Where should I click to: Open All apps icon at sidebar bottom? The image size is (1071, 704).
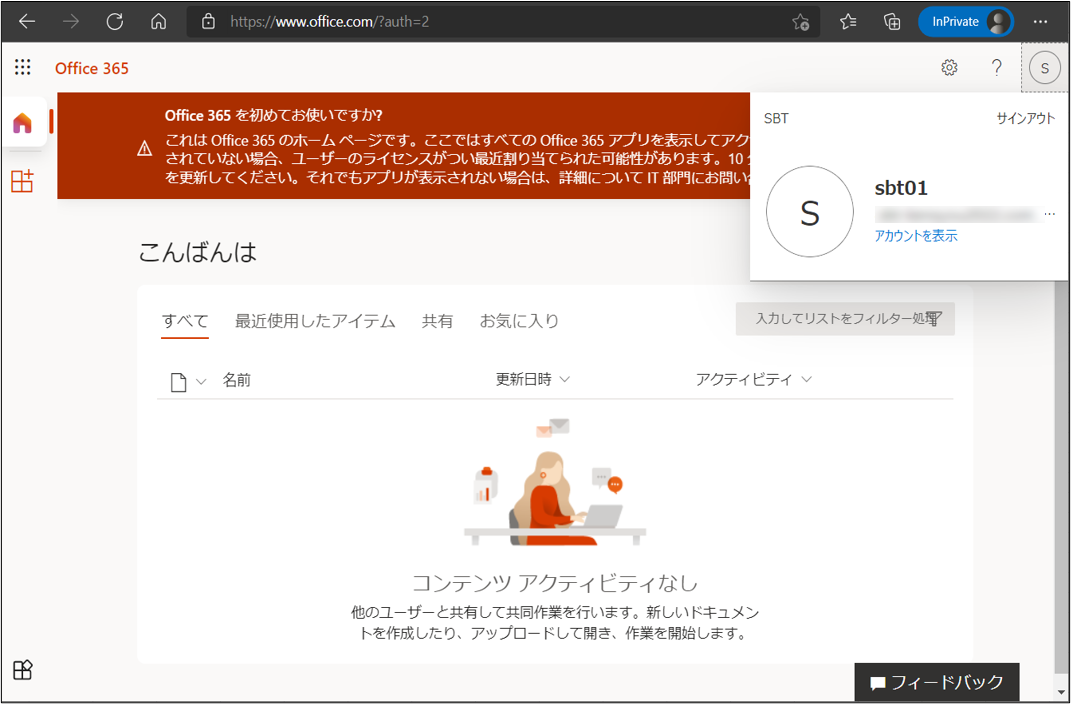pyautogui.click(x=23, y=670)
